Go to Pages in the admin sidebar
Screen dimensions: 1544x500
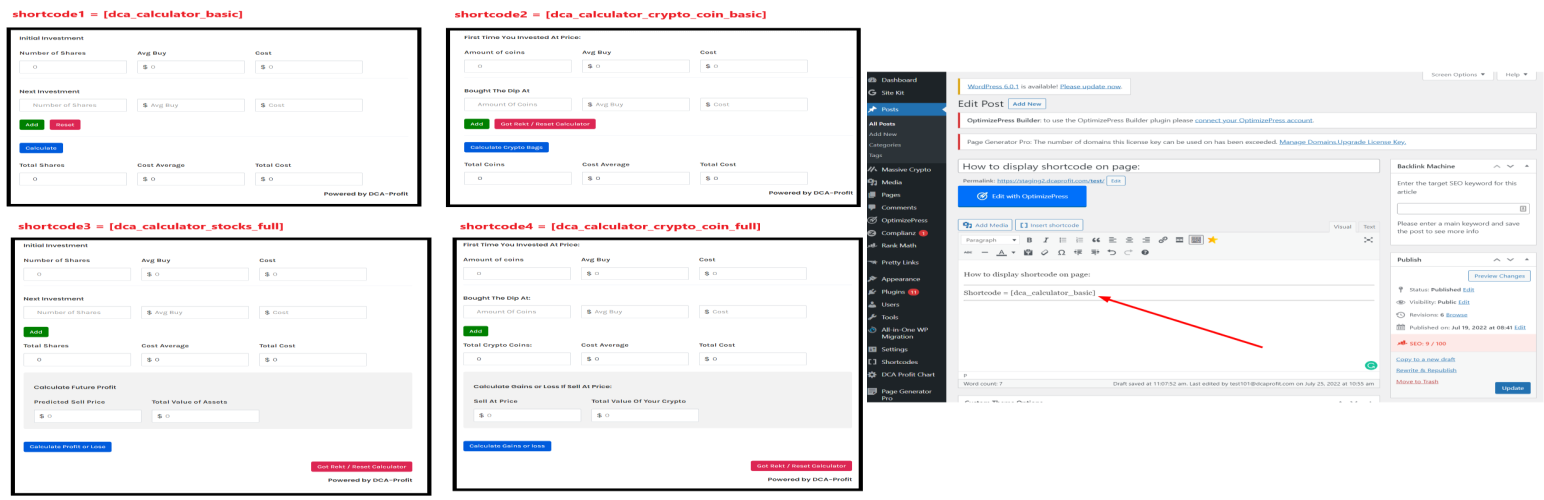tap(891, 194)
